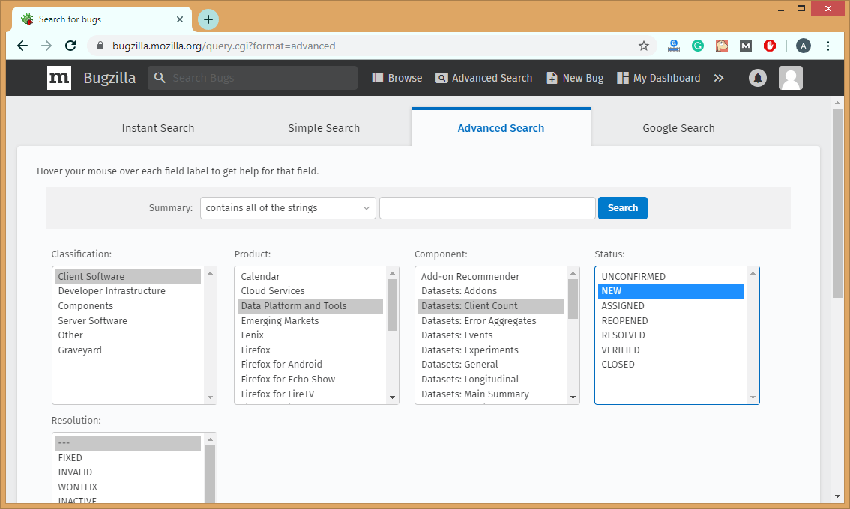The height and width of the screenshot is (509, 850).
Task: Select Emerging Markets product
Action: (311, 321)
